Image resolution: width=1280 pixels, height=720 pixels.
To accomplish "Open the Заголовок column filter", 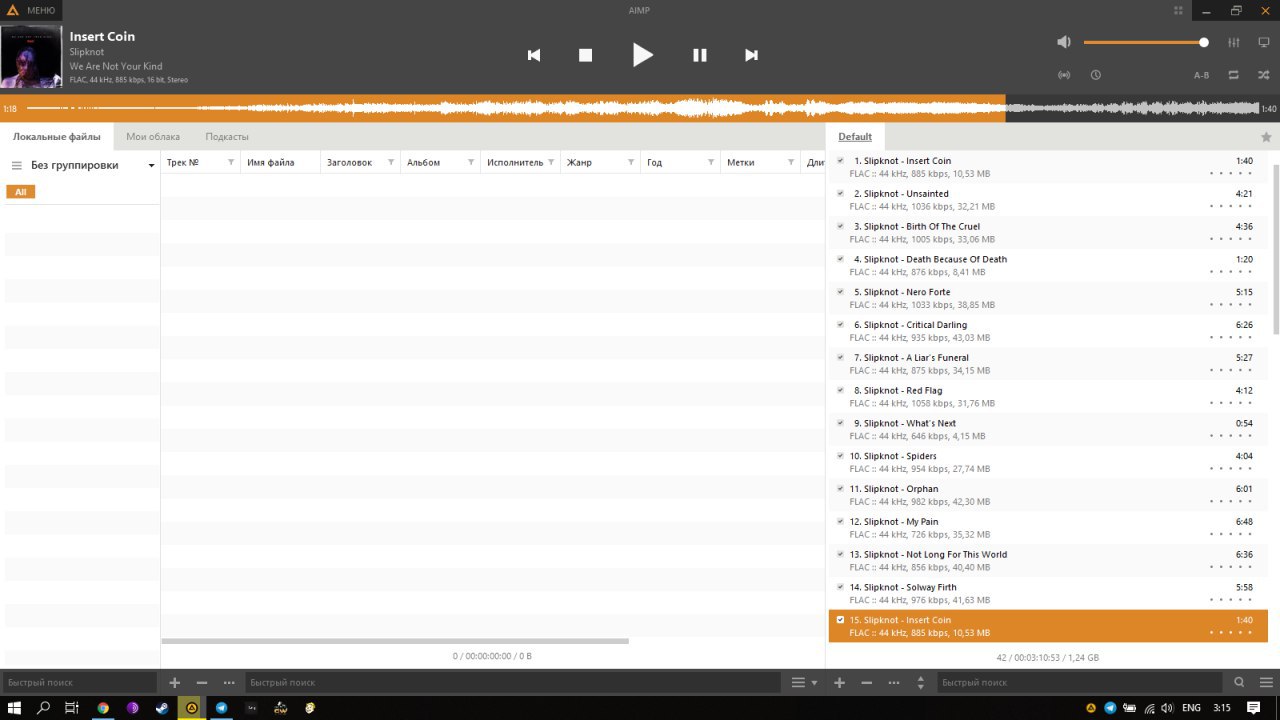I will (x=391, y=162).
